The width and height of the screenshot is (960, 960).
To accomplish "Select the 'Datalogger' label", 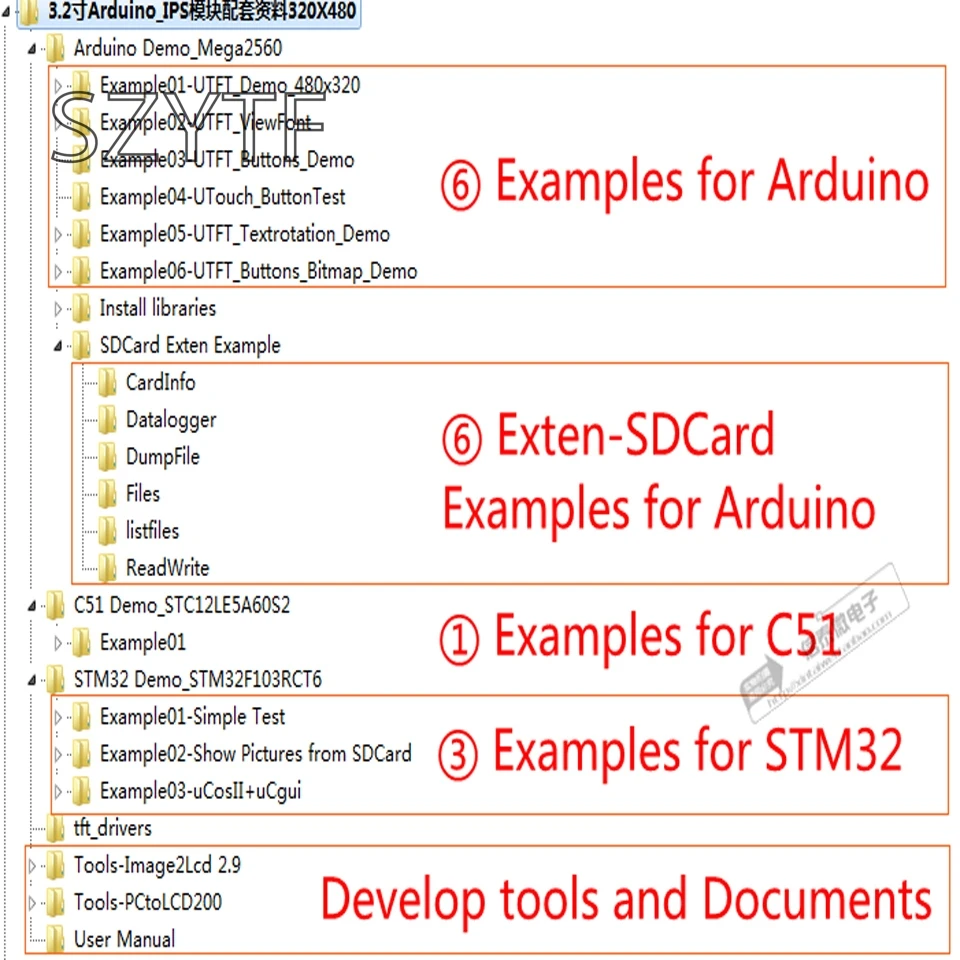I will coord(171,420).
